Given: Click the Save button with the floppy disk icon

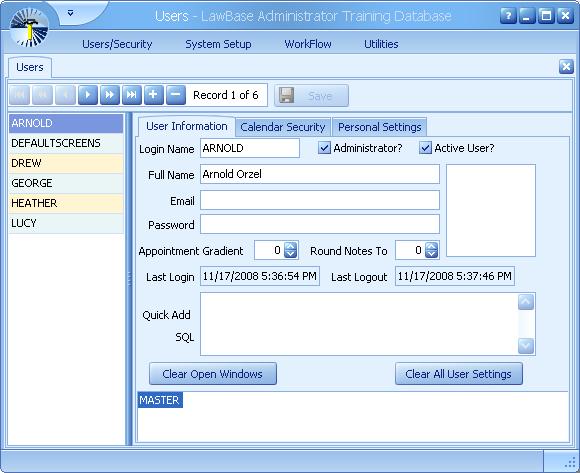Looking at the screenshot, I should (x=311, y=96).
